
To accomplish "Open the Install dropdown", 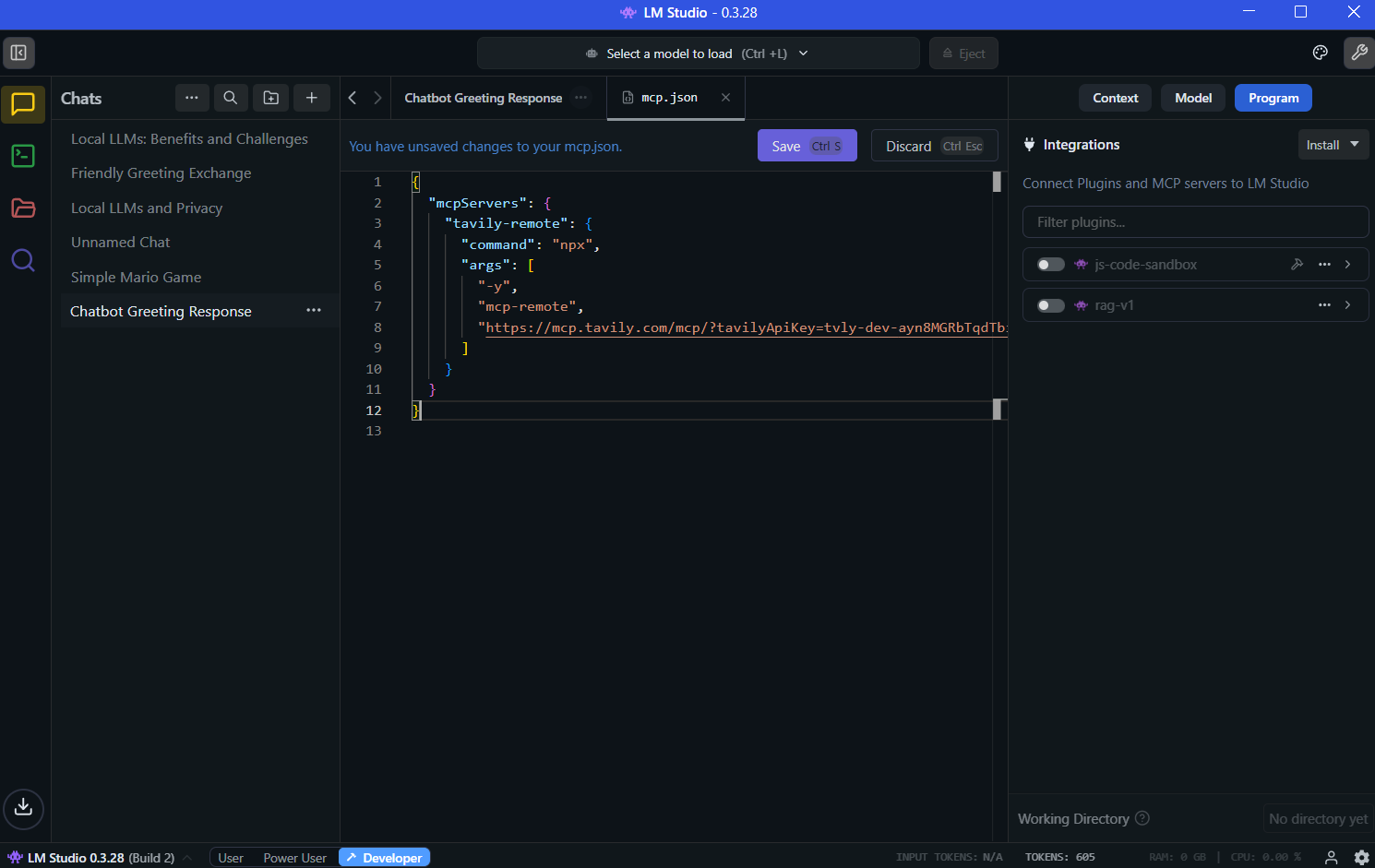I will pyautogui.click(x=1333, y=145).
